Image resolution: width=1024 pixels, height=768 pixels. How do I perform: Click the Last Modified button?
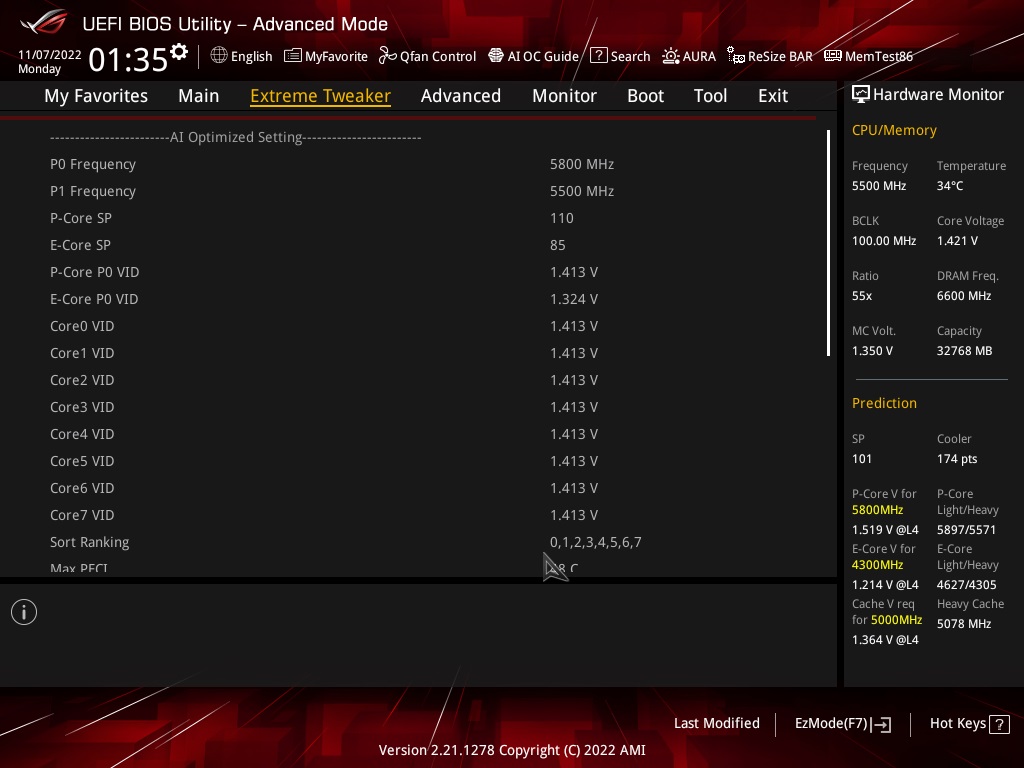716,723
